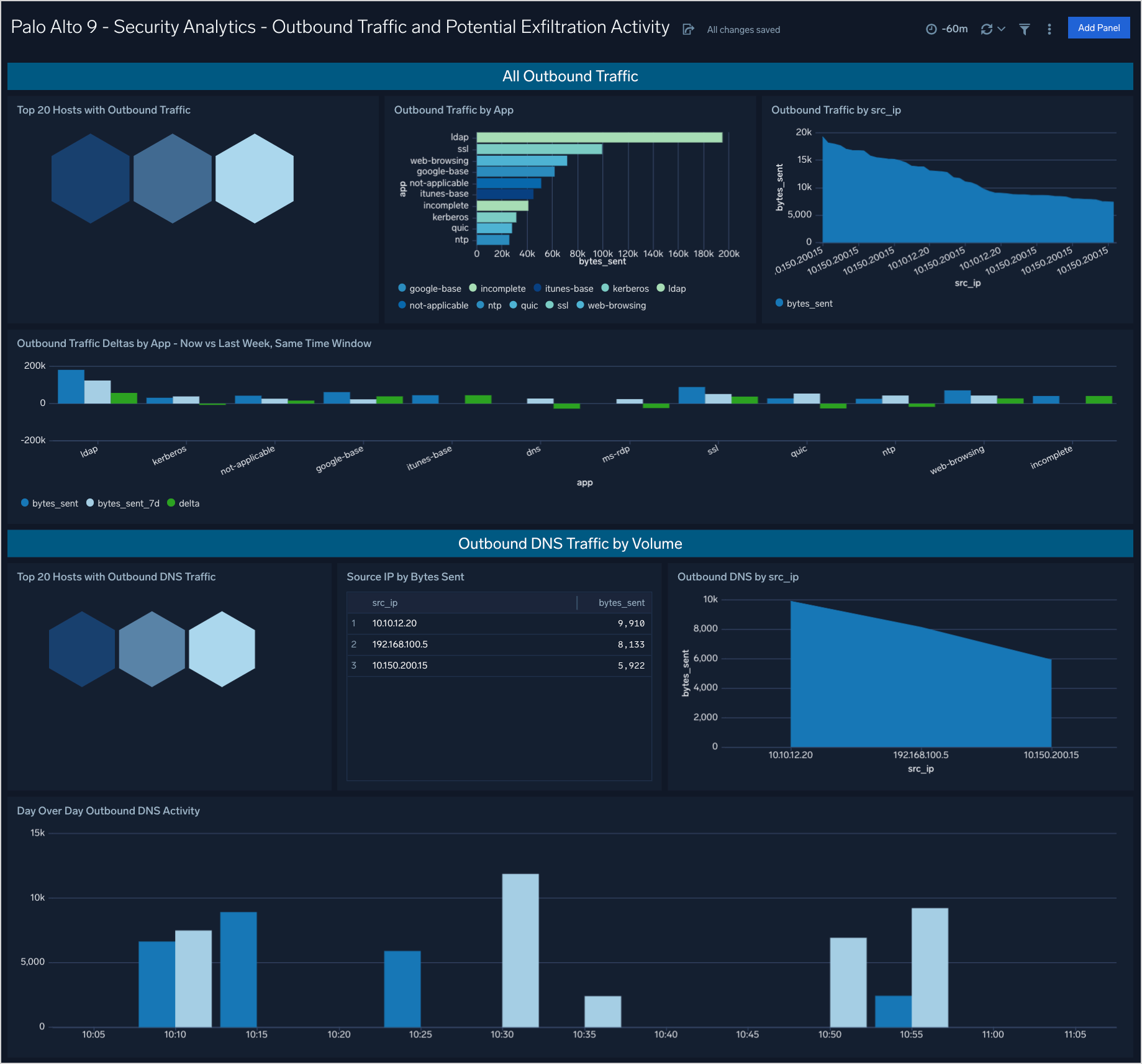
Task: Open the dashboard filter icon
Action: [x=1024, y=29]
